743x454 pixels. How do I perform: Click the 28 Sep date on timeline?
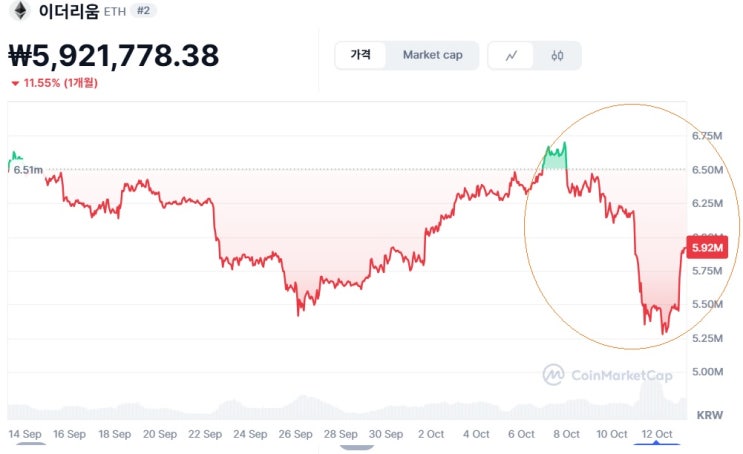tap(340, 434)
